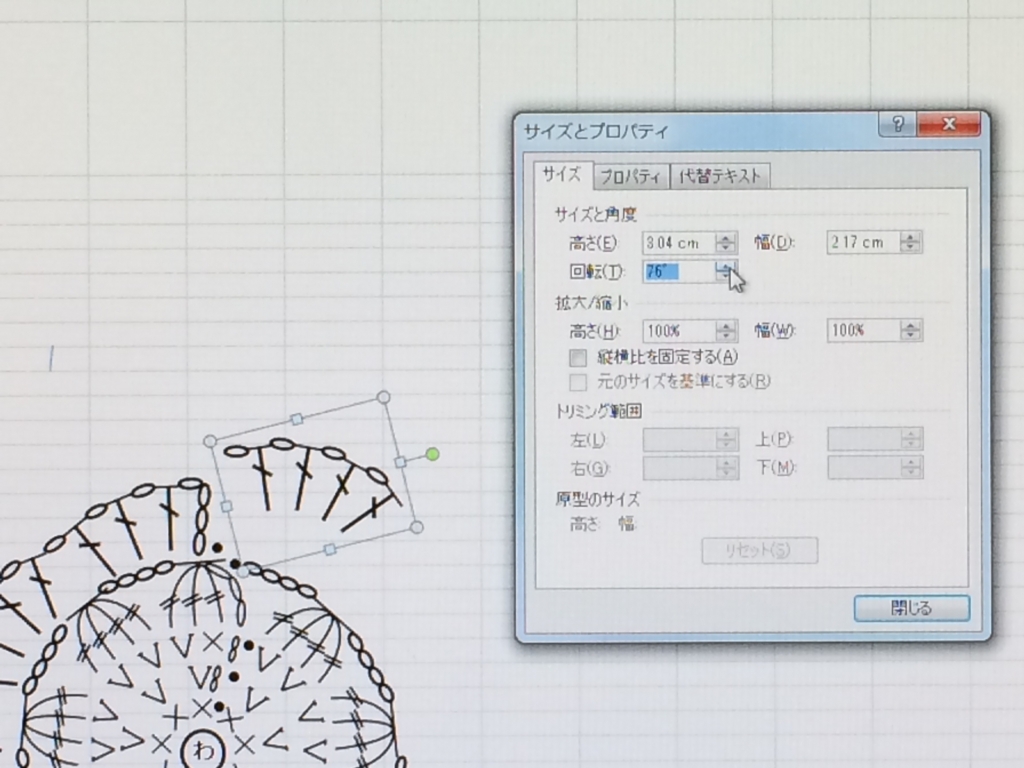Viewport: 1024px width, 768px height.
Task: Click the 高さ(E) field showing 3.04 cm
Action: [x=679, y=243]
